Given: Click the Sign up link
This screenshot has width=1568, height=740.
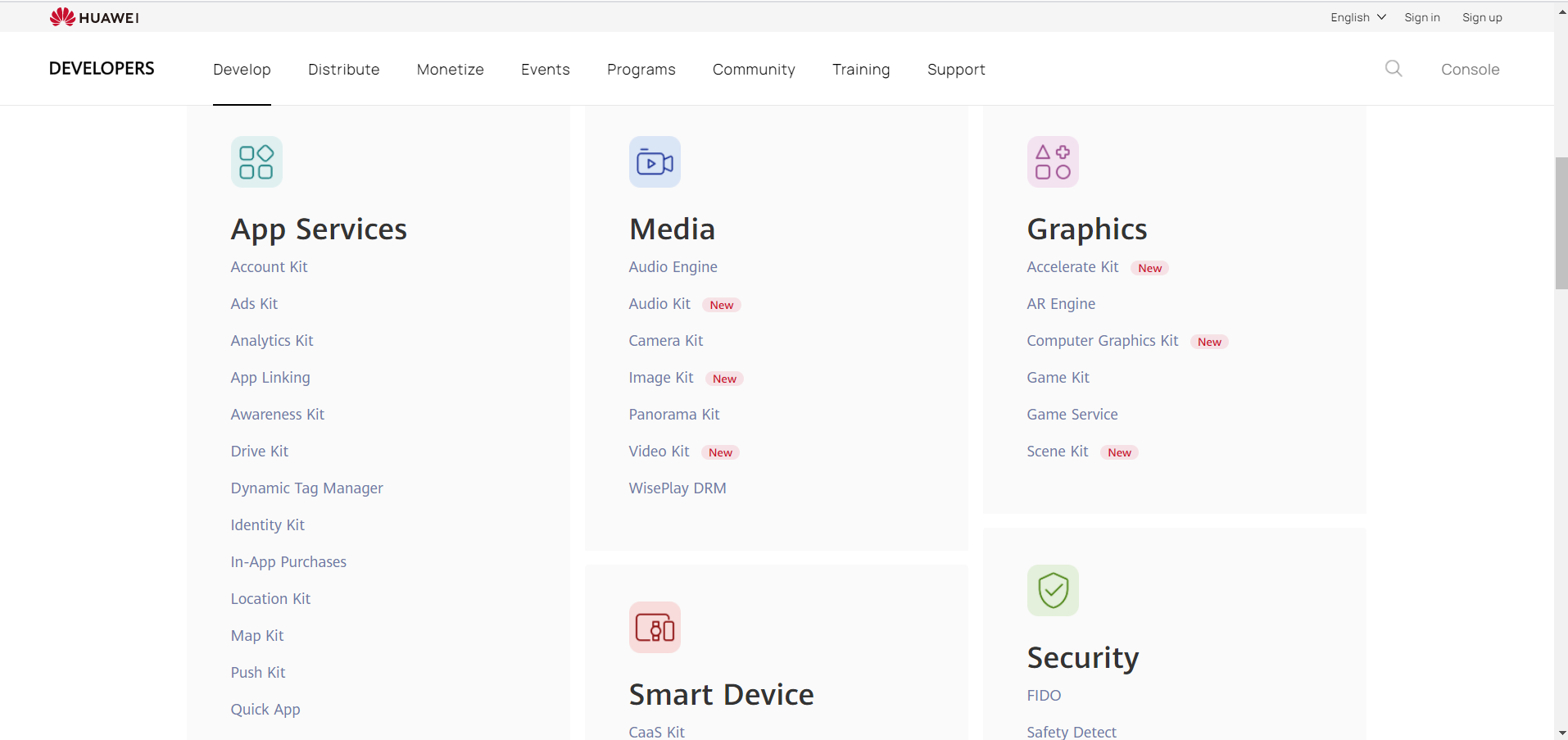Looking at the screenshot, I should 1482,17.
